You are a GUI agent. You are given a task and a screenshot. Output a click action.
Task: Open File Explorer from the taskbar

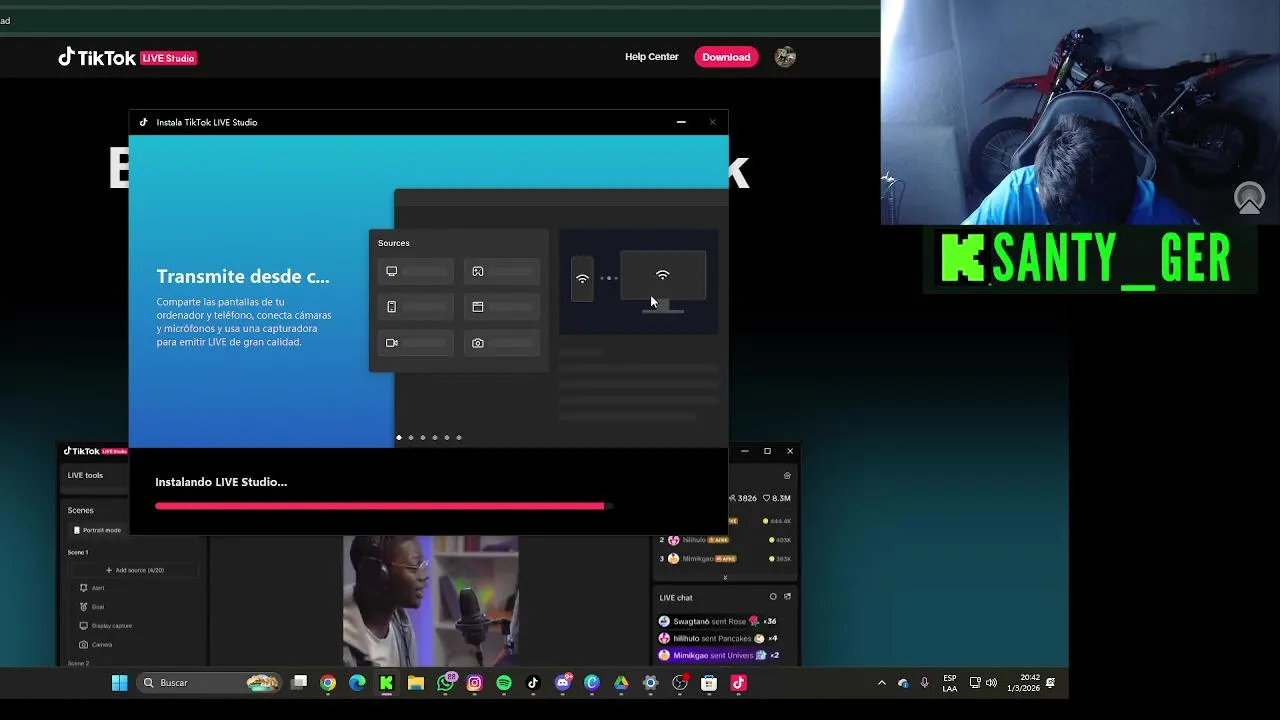(x=416, y=683)
